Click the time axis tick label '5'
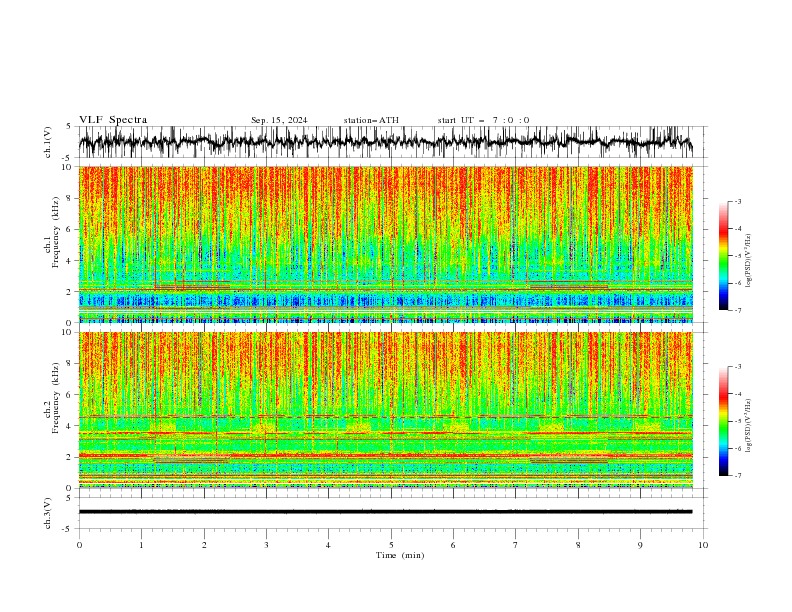The width and height of the screenshot is (792, 612). click(x=391, y=545)
